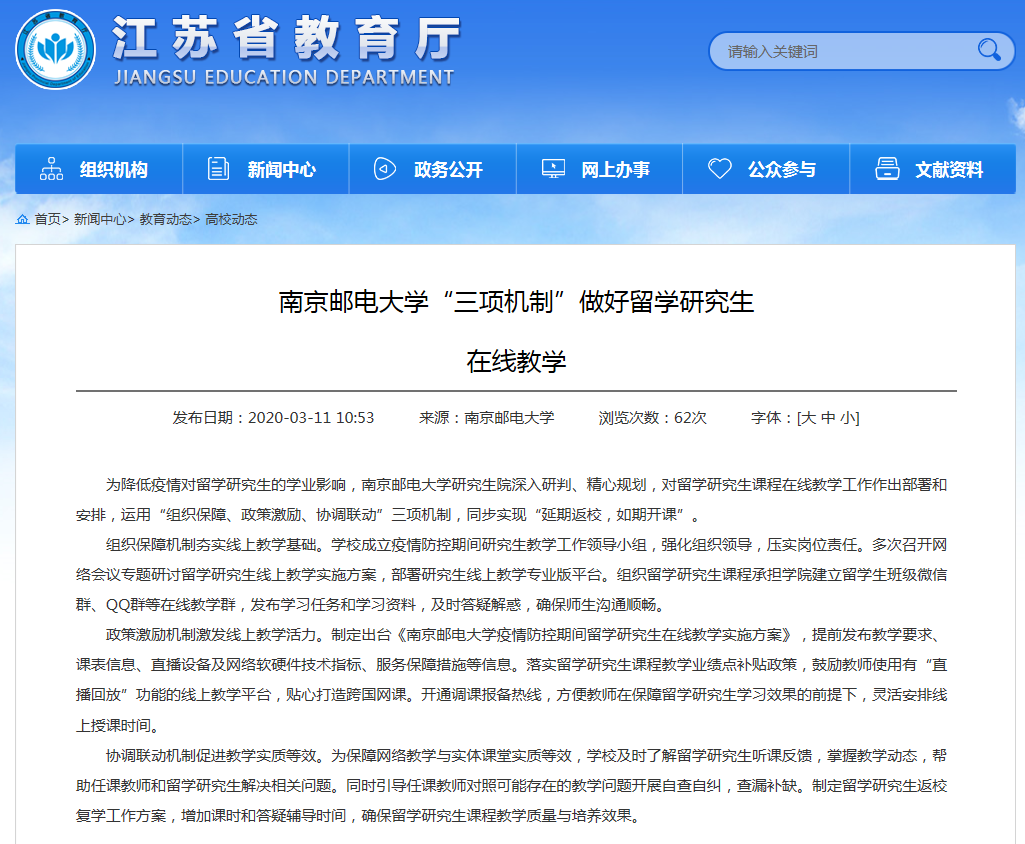1025x844 pixels.
Task: Click the 新闻中心 document icon
Action: pos(218,169)
